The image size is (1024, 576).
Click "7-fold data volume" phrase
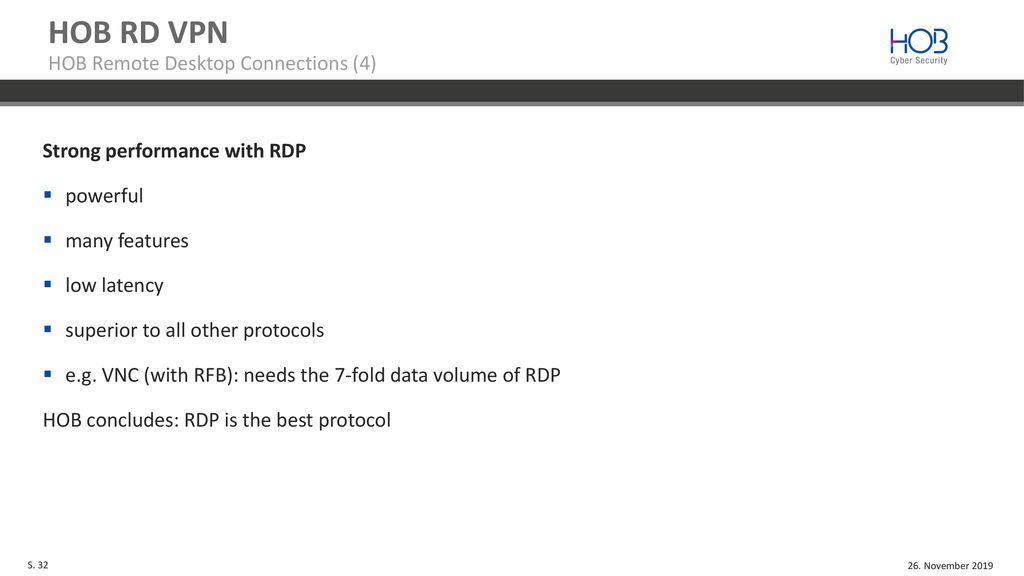tap(415, 376)
